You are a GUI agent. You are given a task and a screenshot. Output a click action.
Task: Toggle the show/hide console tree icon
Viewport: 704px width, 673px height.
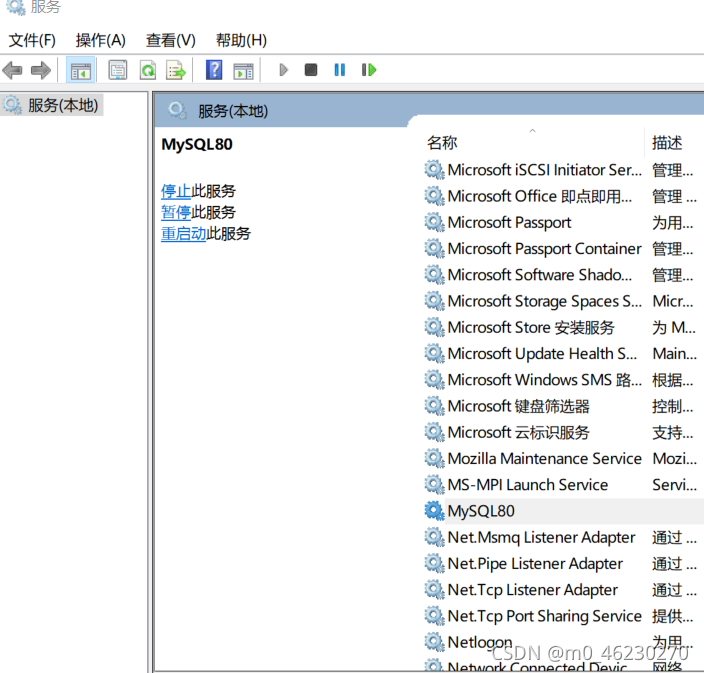point(80,70)
